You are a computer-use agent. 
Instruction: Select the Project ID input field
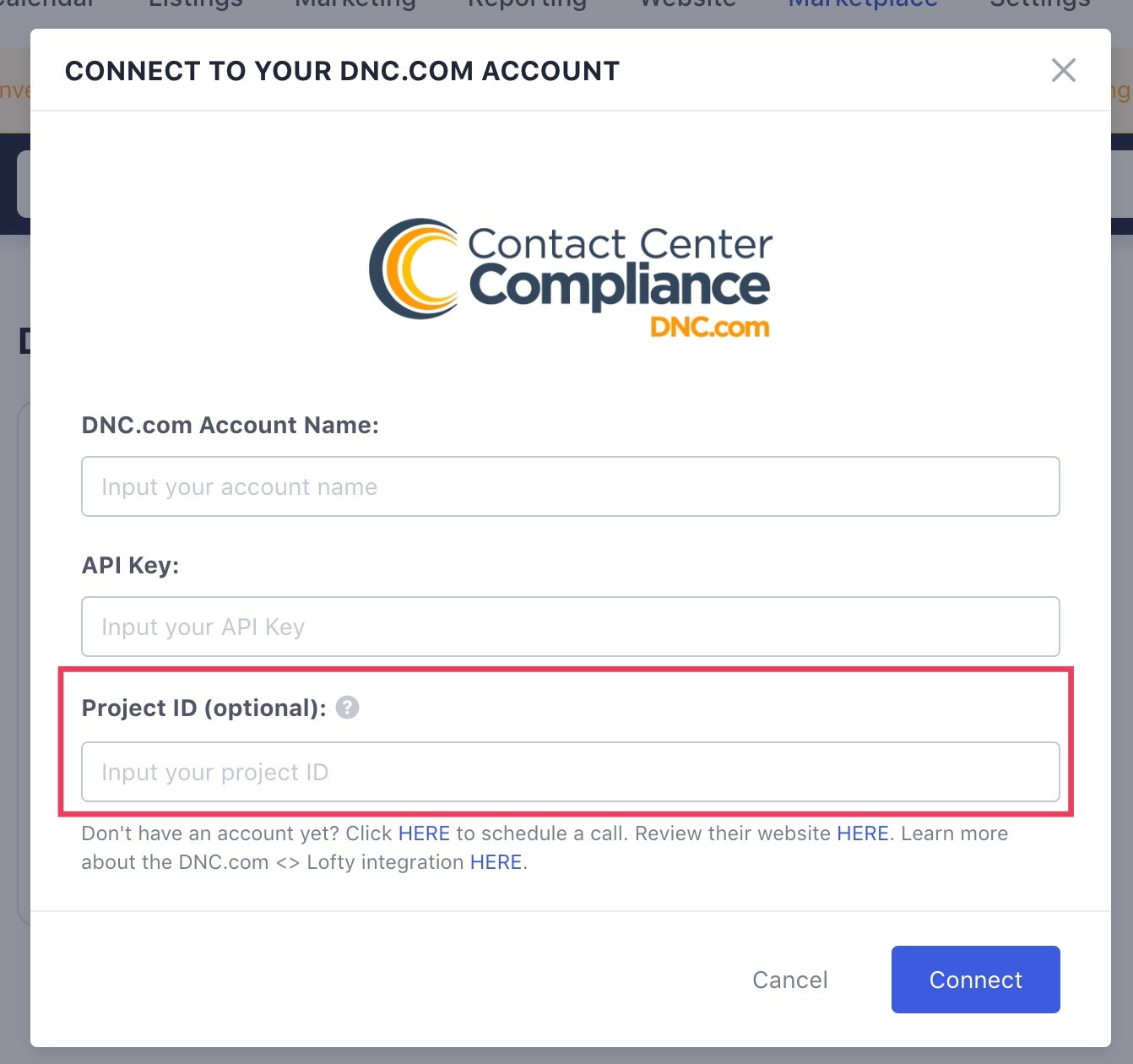[x=571, y=772]
